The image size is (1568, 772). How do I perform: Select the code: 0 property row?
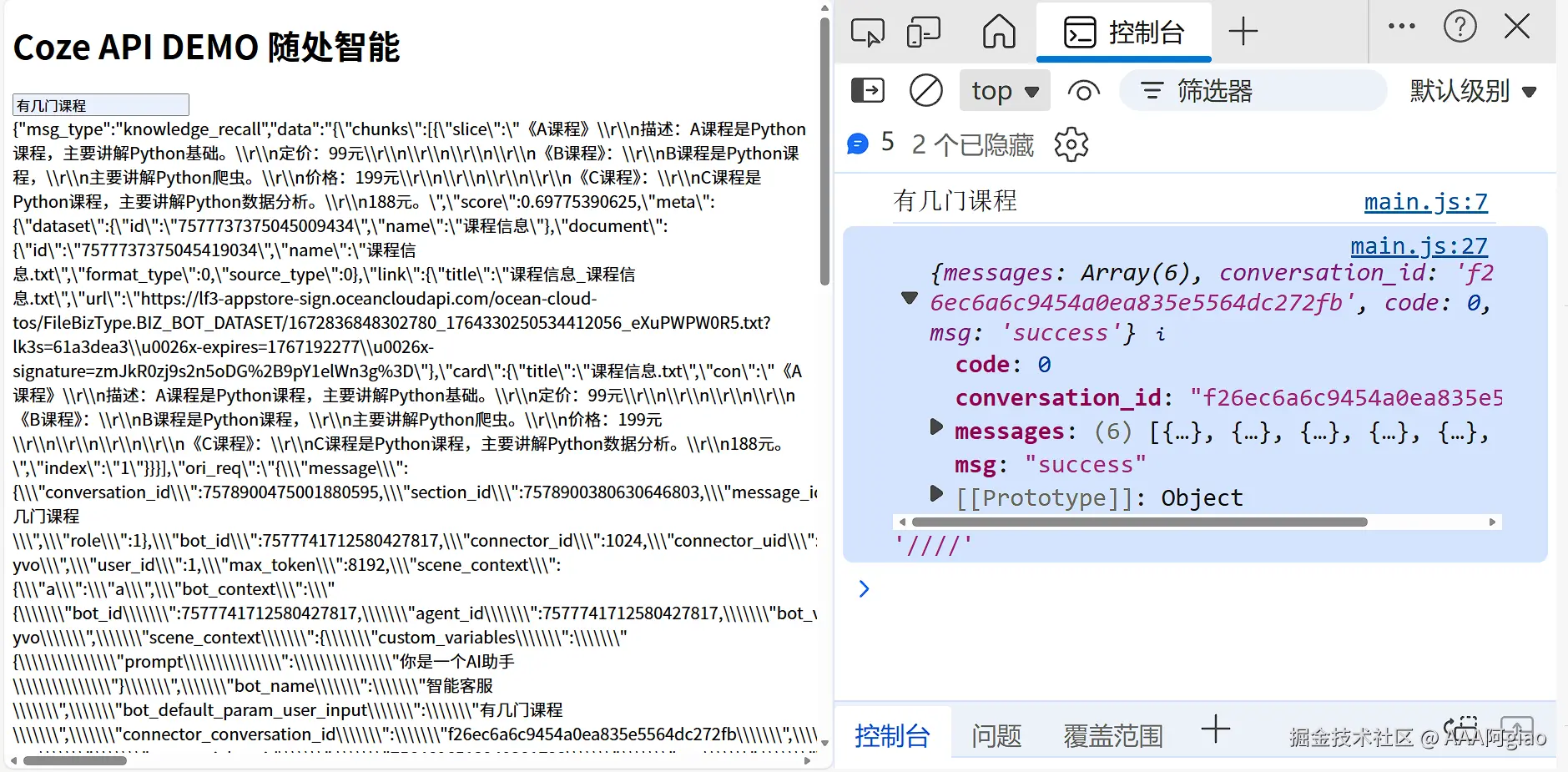coord(1003,365)
